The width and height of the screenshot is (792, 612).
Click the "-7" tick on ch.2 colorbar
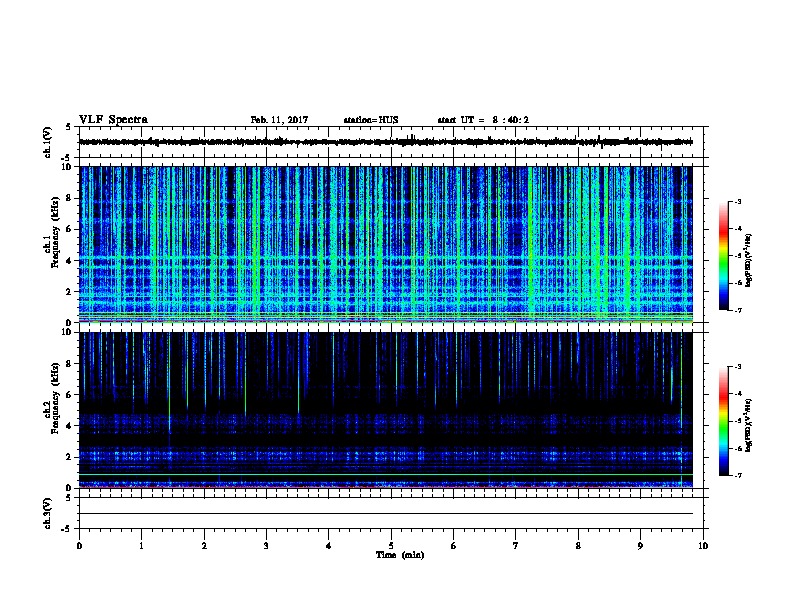tap(737, 475)
